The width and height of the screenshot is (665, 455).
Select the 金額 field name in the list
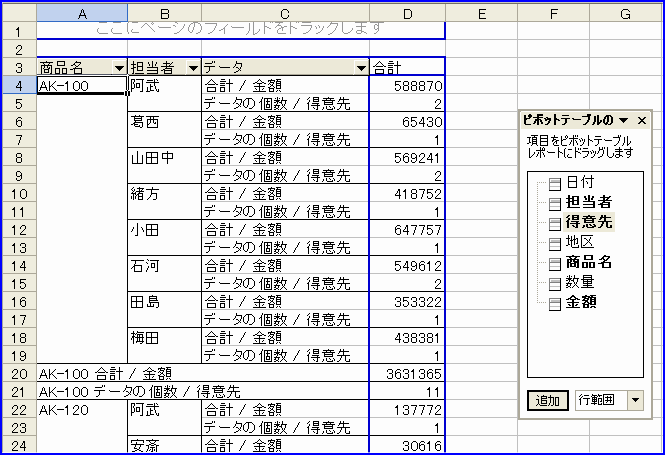coord(581,302)
